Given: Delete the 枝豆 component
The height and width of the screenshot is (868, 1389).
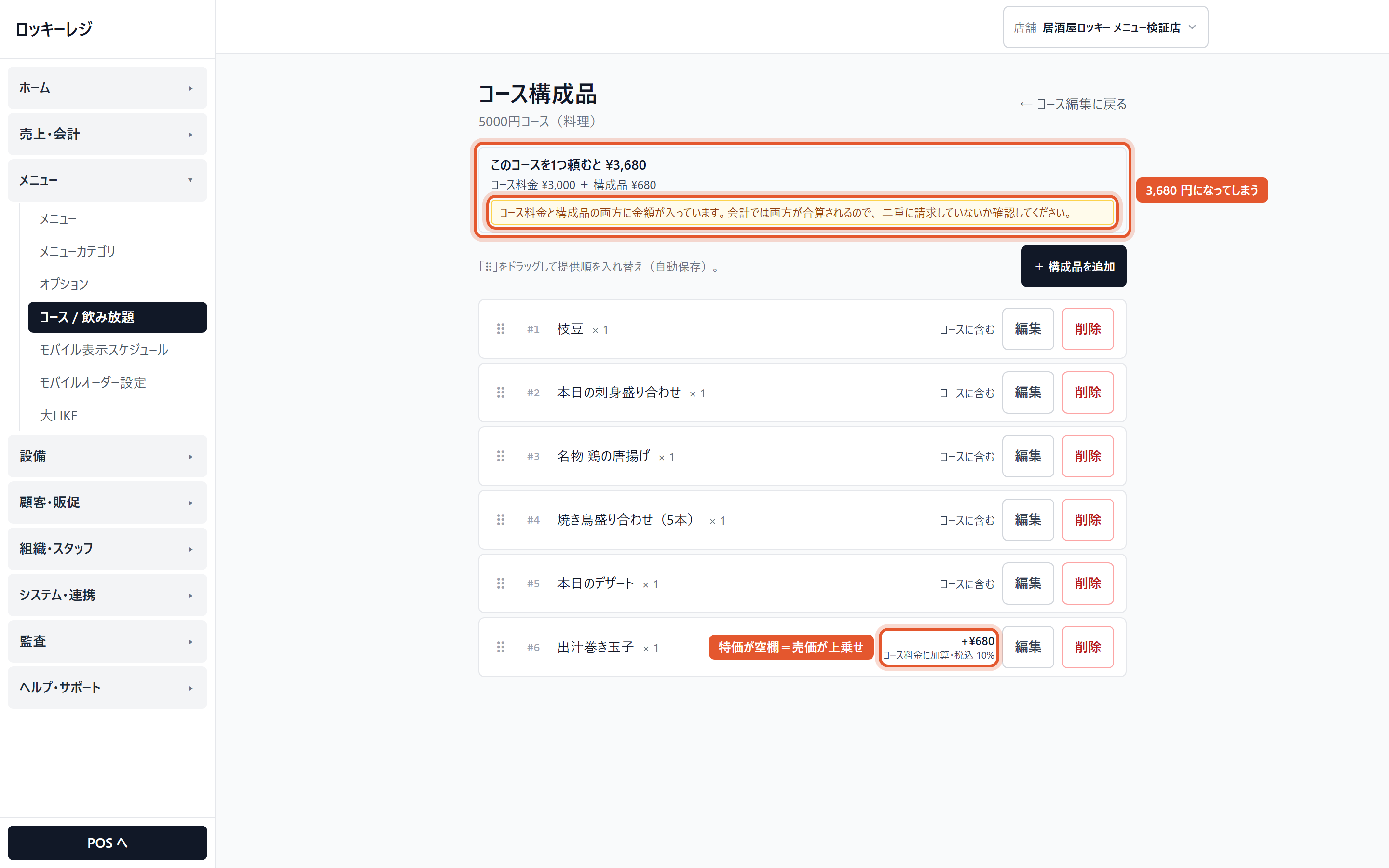Looking at the screenshot, I should 1087,329.
